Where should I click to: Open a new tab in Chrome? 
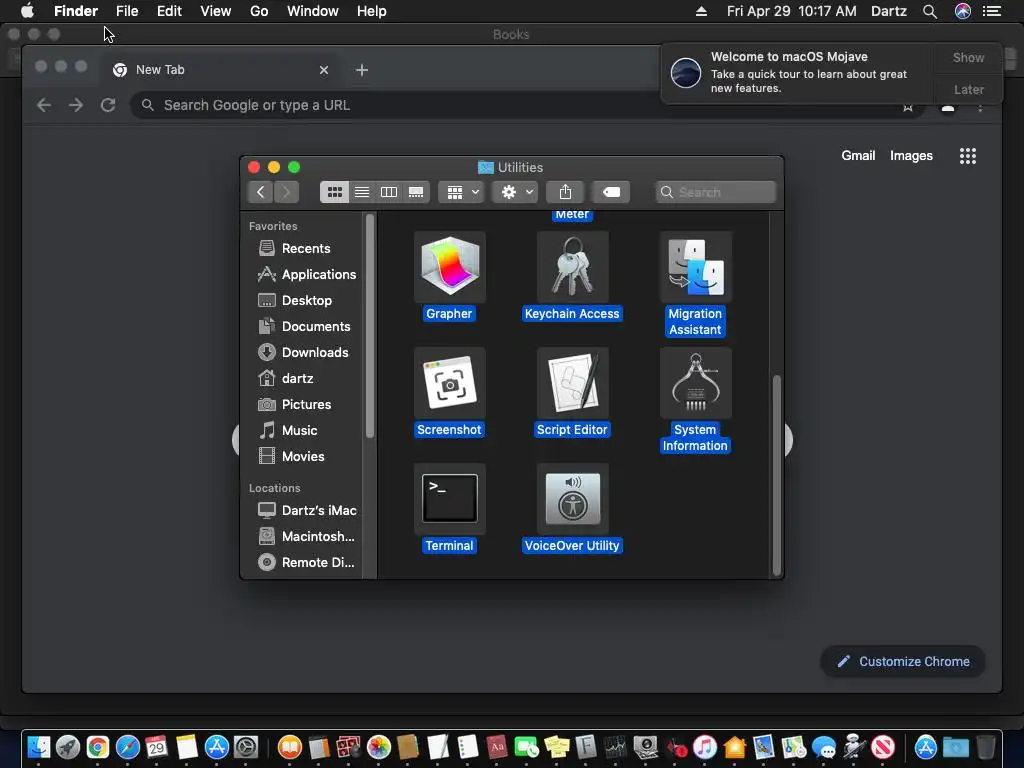tap(362, 70)
